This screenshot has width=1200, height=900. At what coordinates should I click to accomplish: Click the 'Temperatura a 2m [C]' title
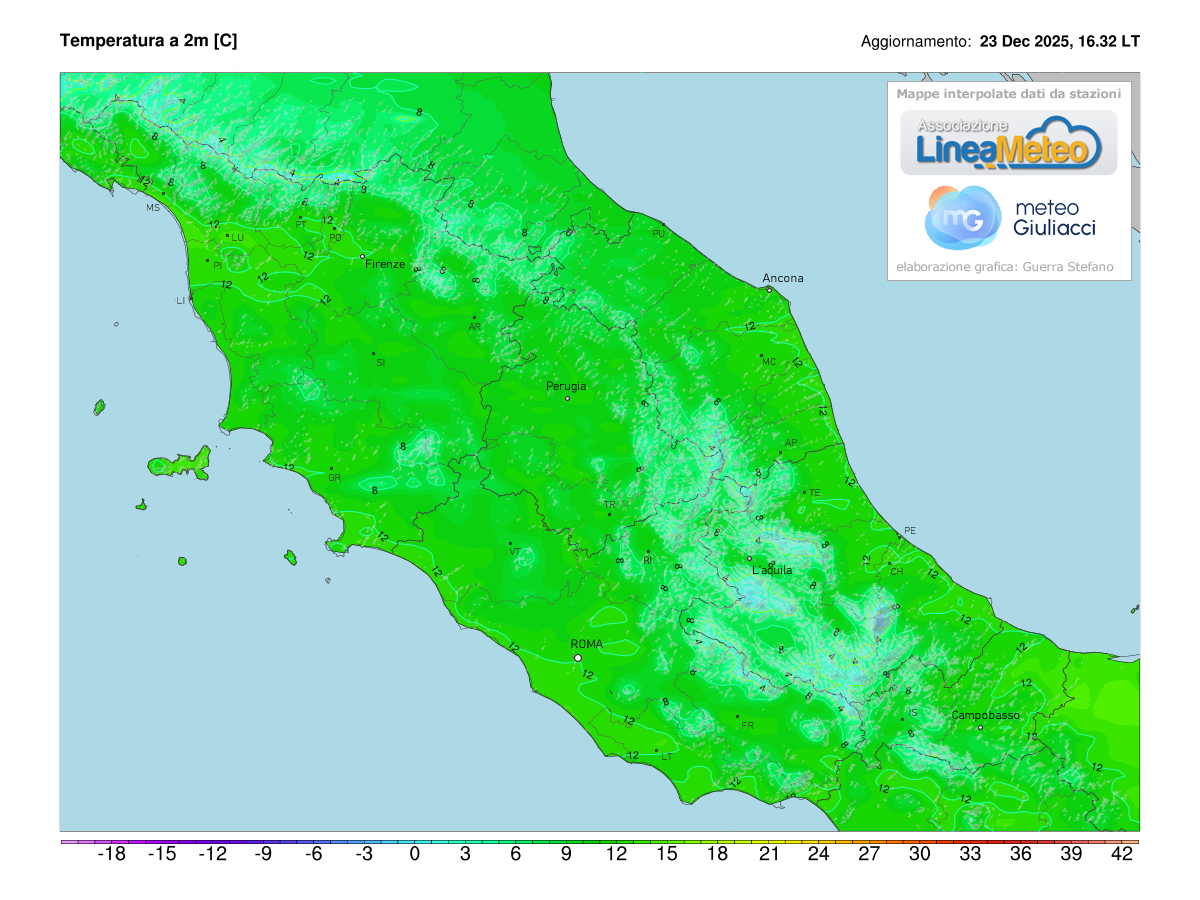pyautogui.click(x=148, y=41)
